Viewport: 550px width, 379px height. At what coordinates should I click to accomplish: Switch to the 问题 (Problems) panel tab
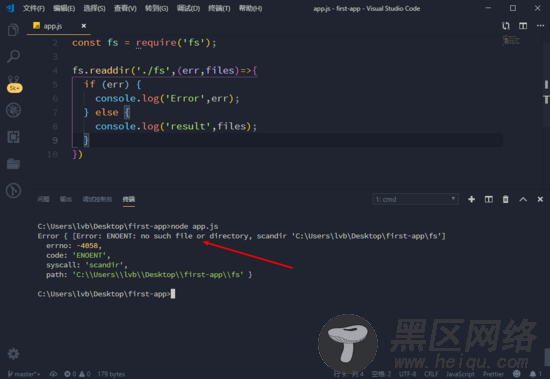[43, 199]
